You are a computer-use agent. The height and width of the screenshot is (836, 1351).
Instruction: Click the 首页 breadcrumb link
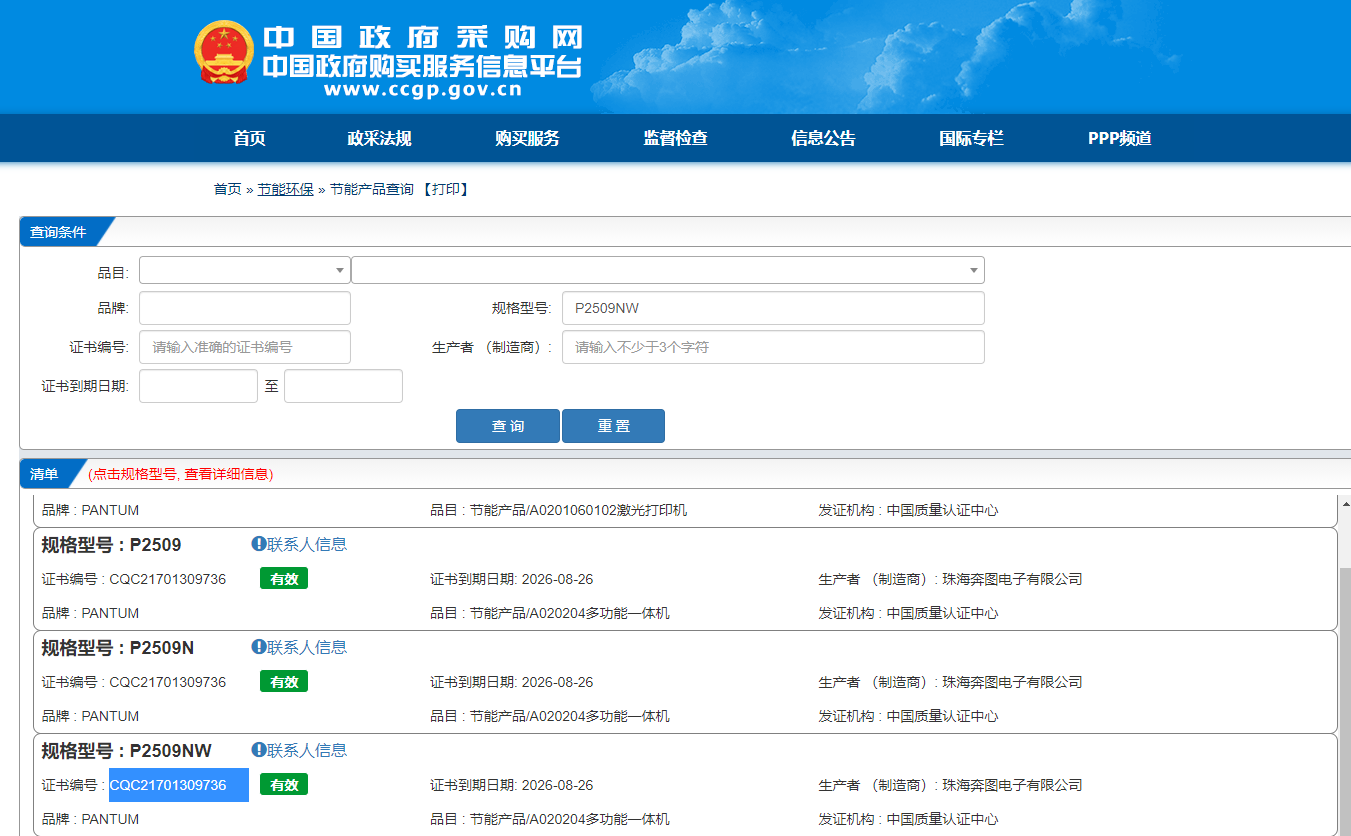click(227, 189)
